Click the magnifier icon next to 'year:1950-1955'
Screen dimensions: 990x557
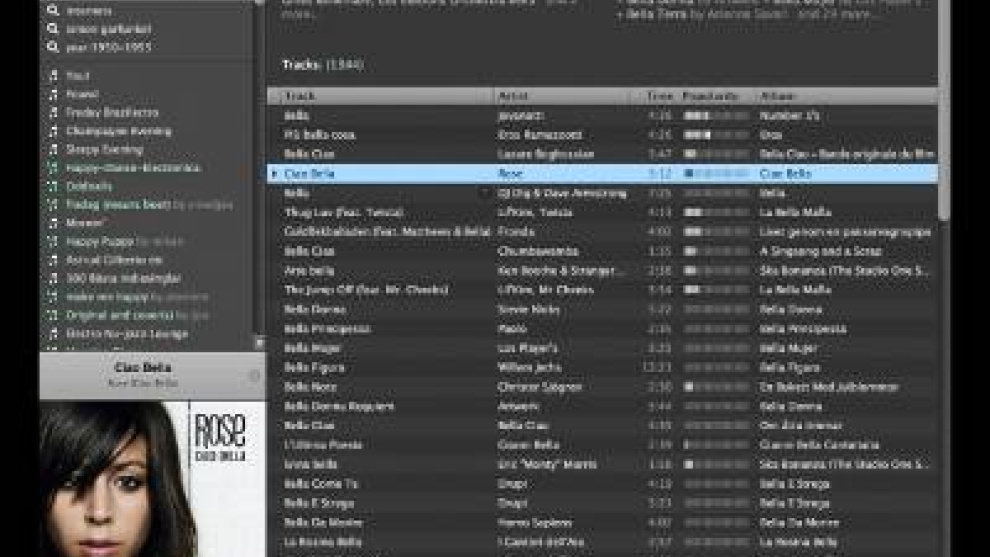tap(52, 46)
